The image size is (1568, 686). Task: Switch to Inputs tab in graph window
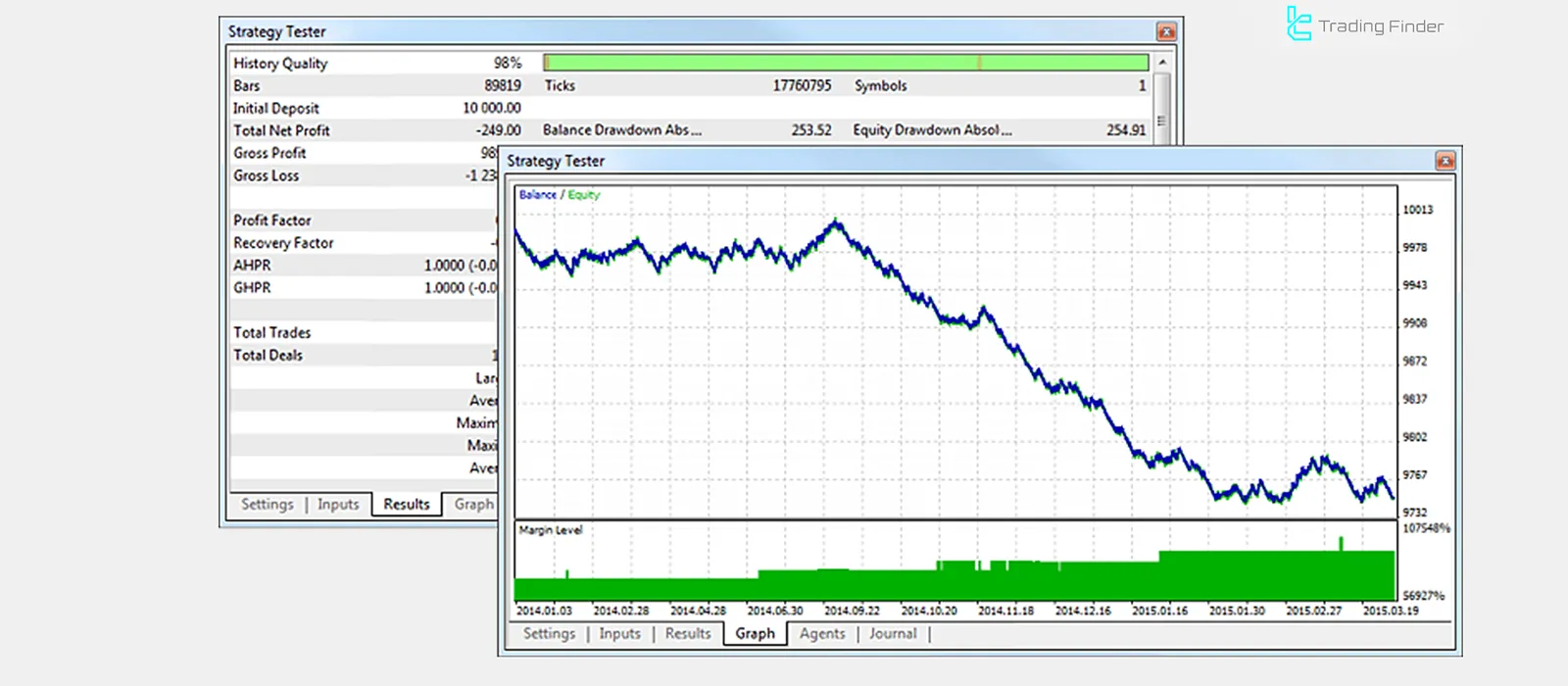[619, 634]
